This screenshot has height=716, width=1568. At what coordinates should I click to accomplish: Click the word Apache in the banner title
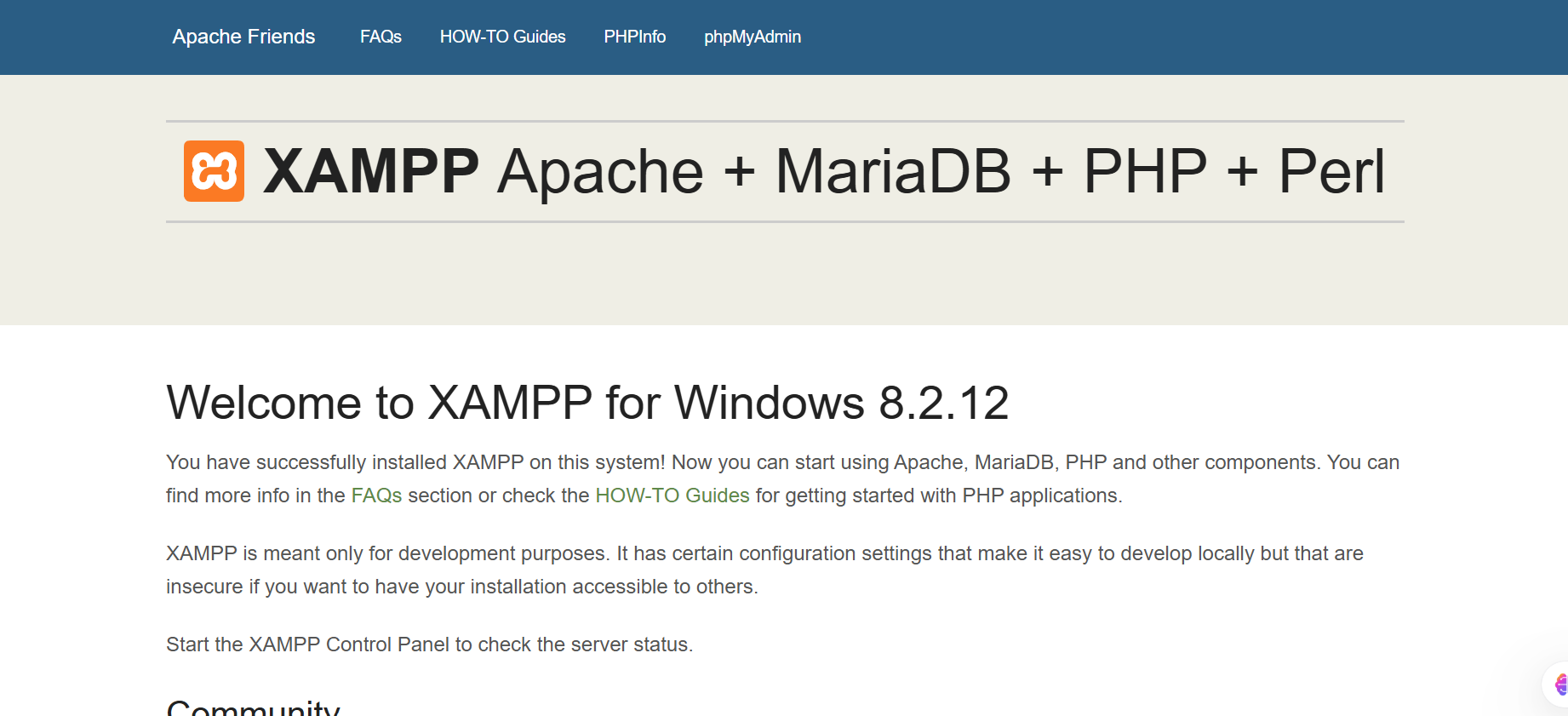(601, 173)
